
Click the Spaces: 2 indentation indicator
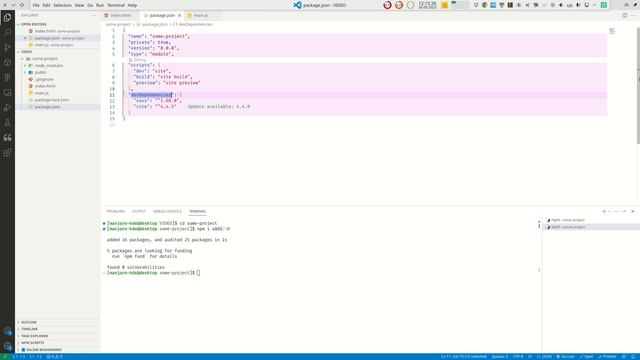coord(500,357)
